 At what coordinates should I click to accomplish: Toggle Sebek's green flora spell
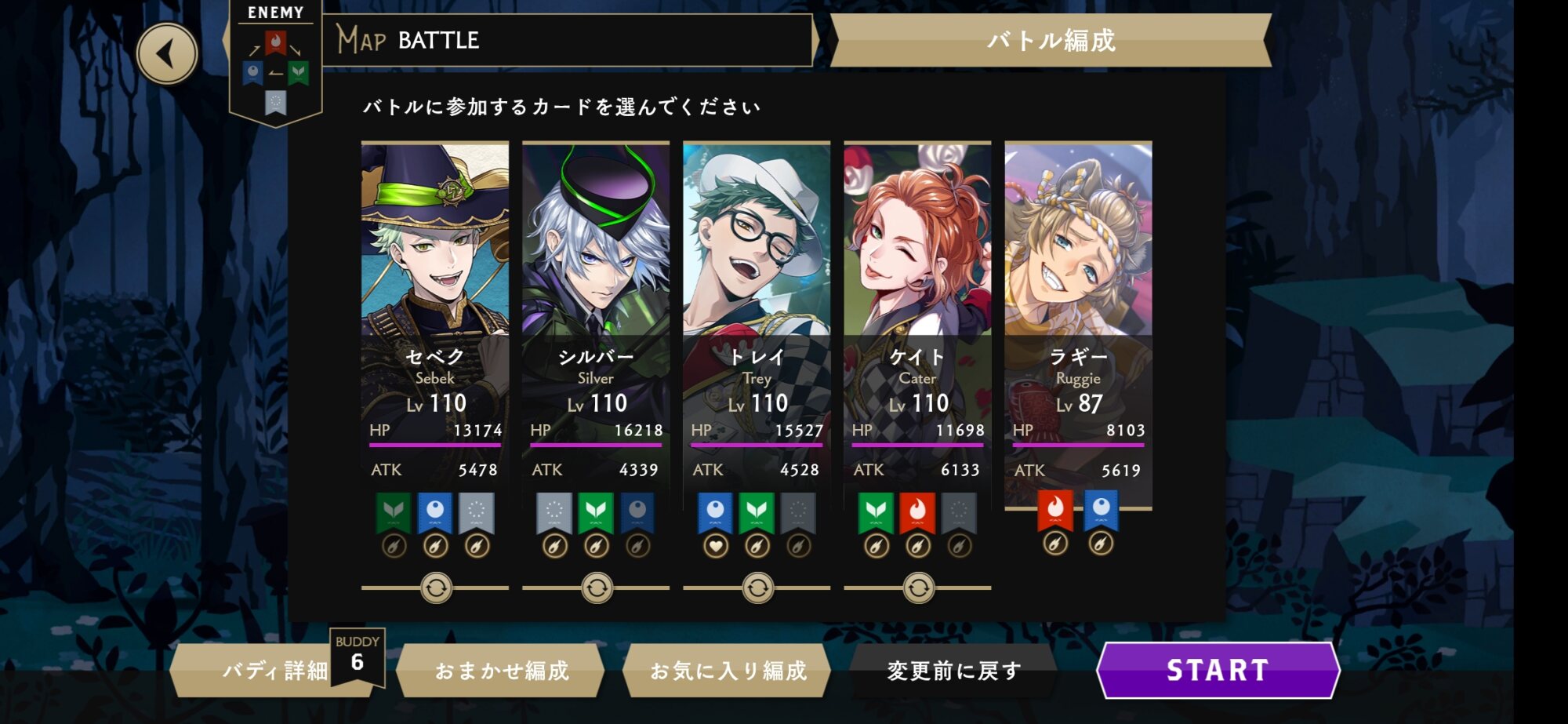(394, 513)
